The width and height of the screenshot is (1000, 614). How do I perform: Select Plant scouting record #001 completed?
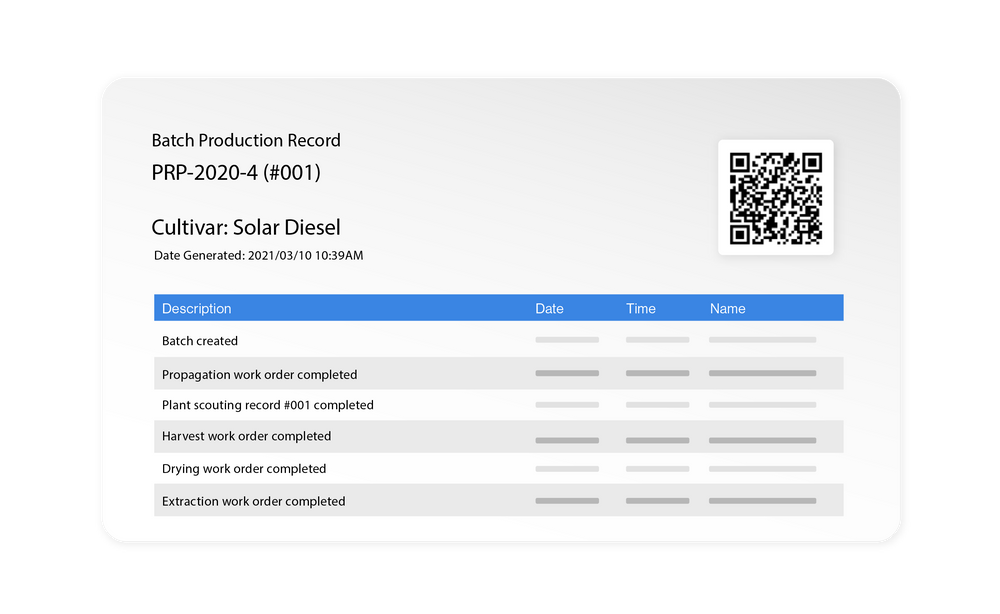tap(268, 404)
